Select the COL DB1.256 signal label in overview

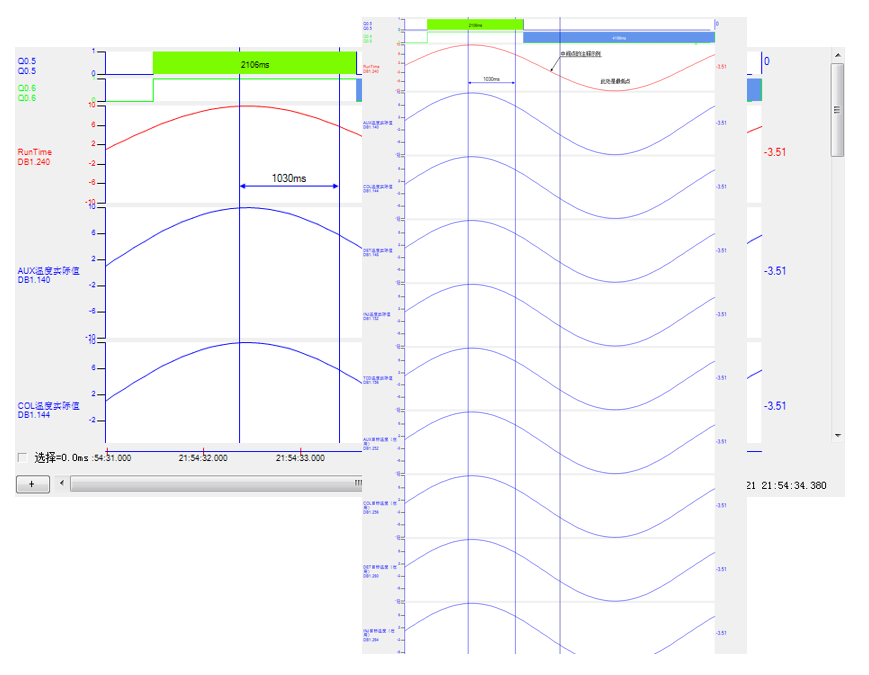[380, 507]
